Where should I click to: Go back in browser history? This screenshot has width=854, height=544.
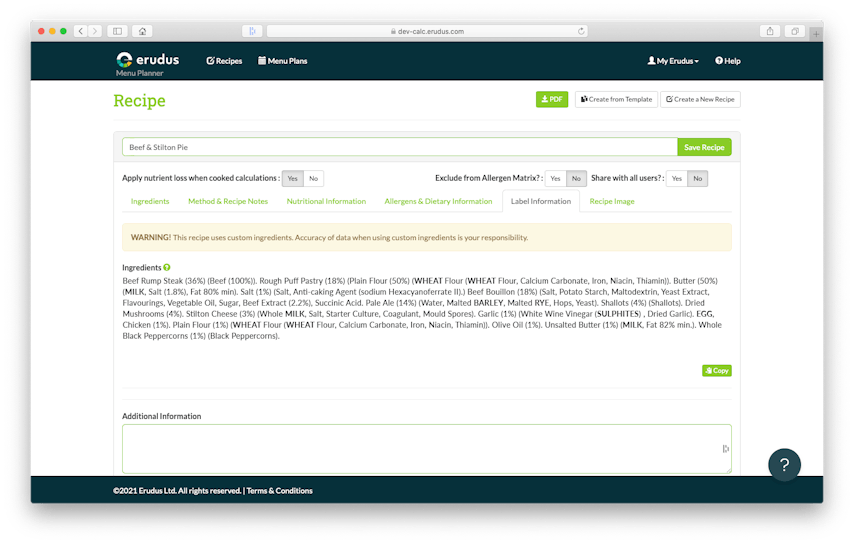(x=81, y=31)
